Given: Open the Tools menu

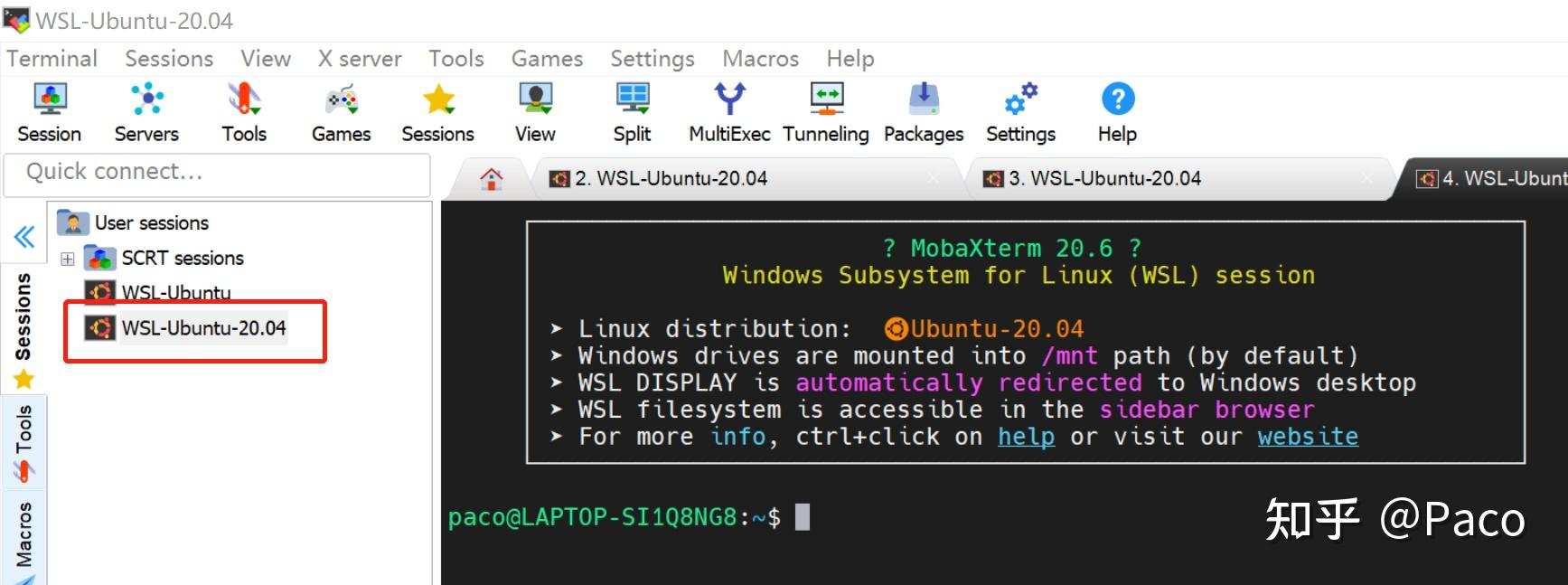Looking at the screenshot, I should [x=456, y=59].
